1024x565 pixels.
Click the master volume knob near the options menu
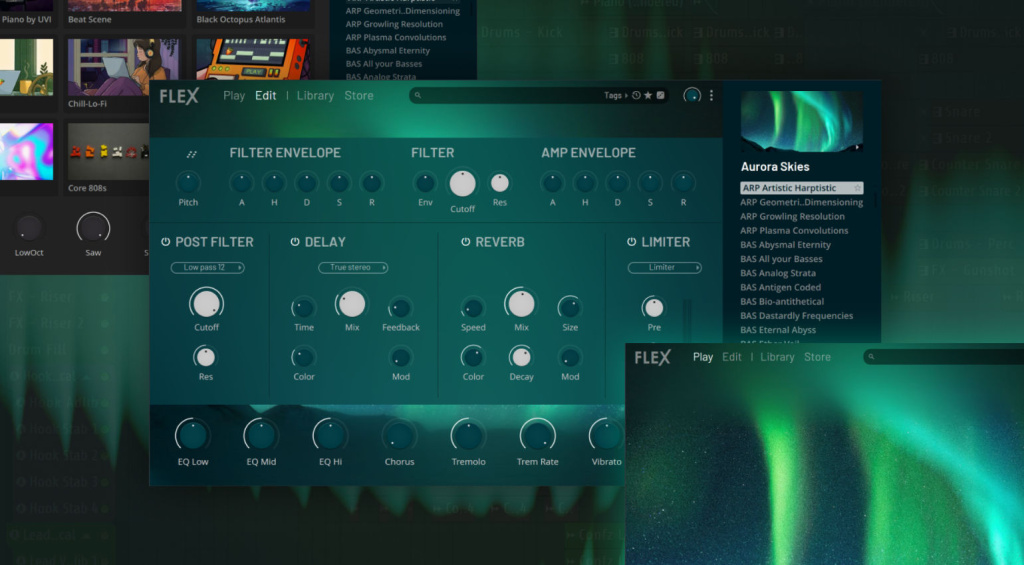692,96
